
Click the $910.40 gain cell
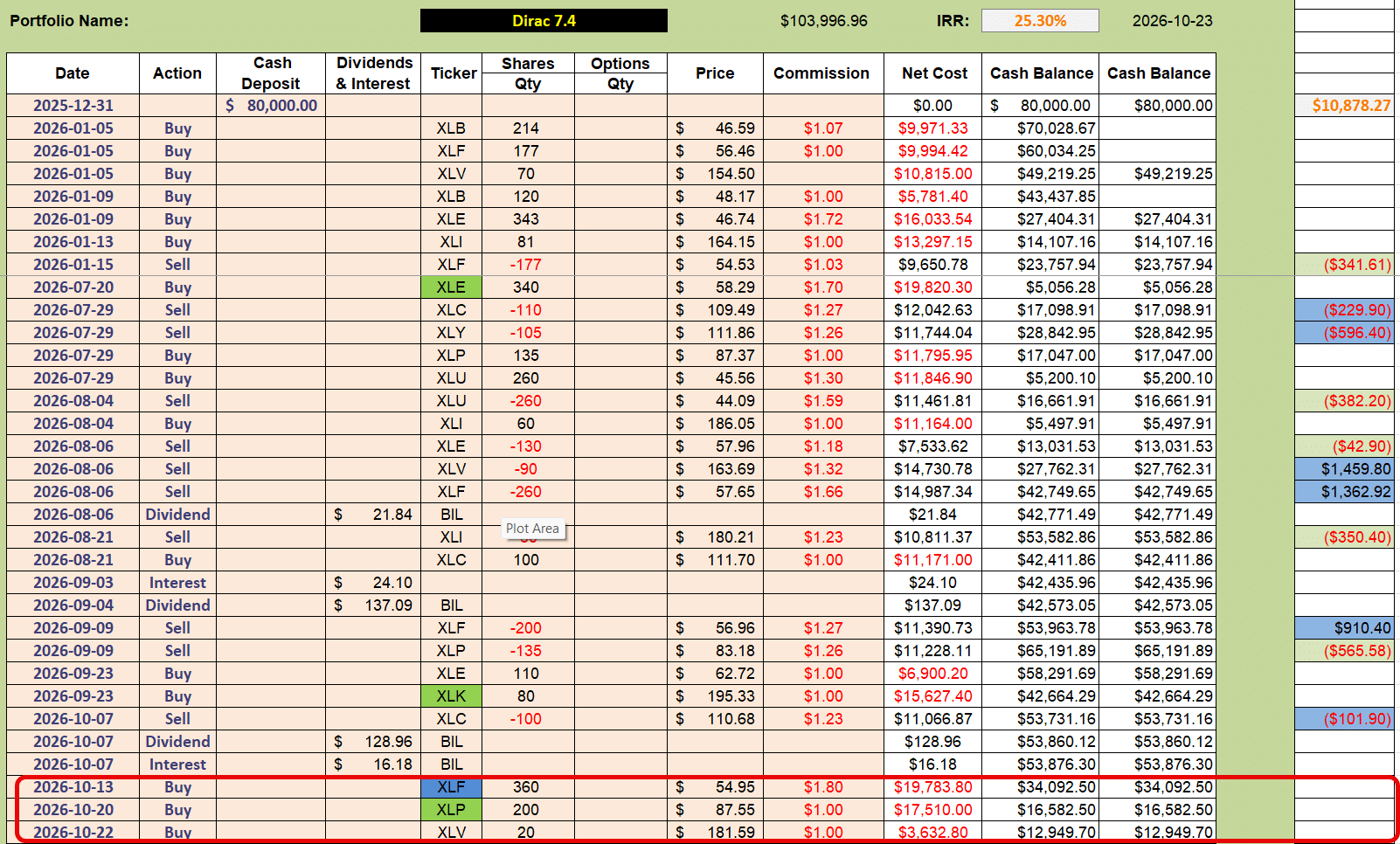click(1344, 628)
